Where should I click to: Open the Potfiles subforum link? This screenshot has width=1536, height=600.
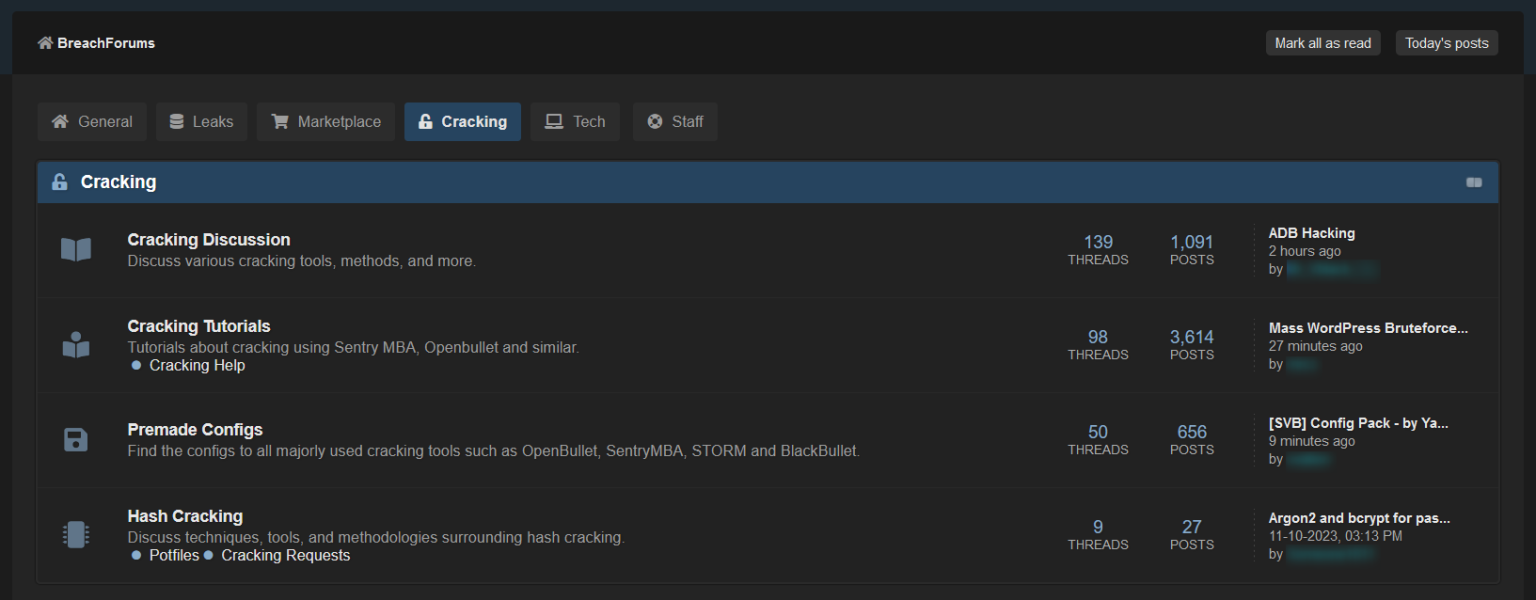coord(174,555)
